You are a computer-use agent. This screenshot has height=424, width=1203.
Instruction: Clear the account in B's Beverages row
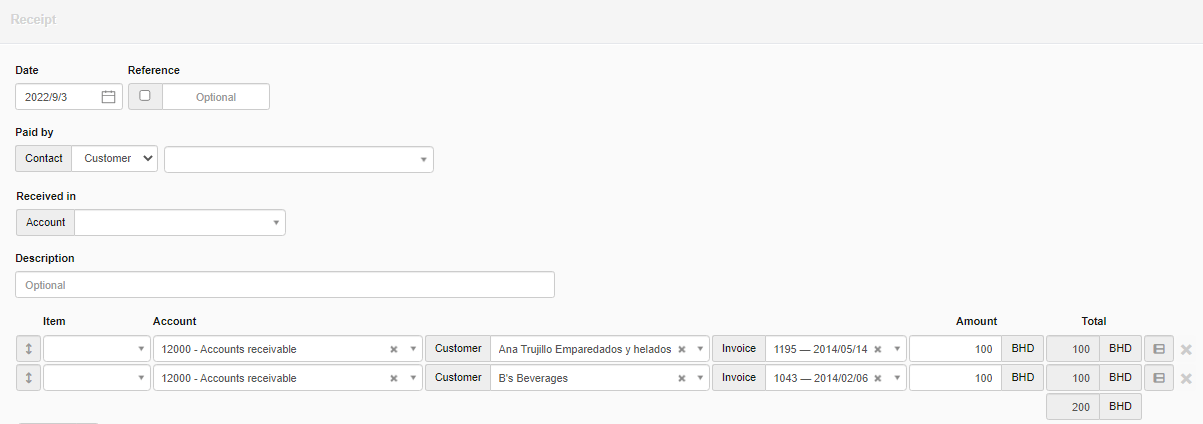[394, 378]
